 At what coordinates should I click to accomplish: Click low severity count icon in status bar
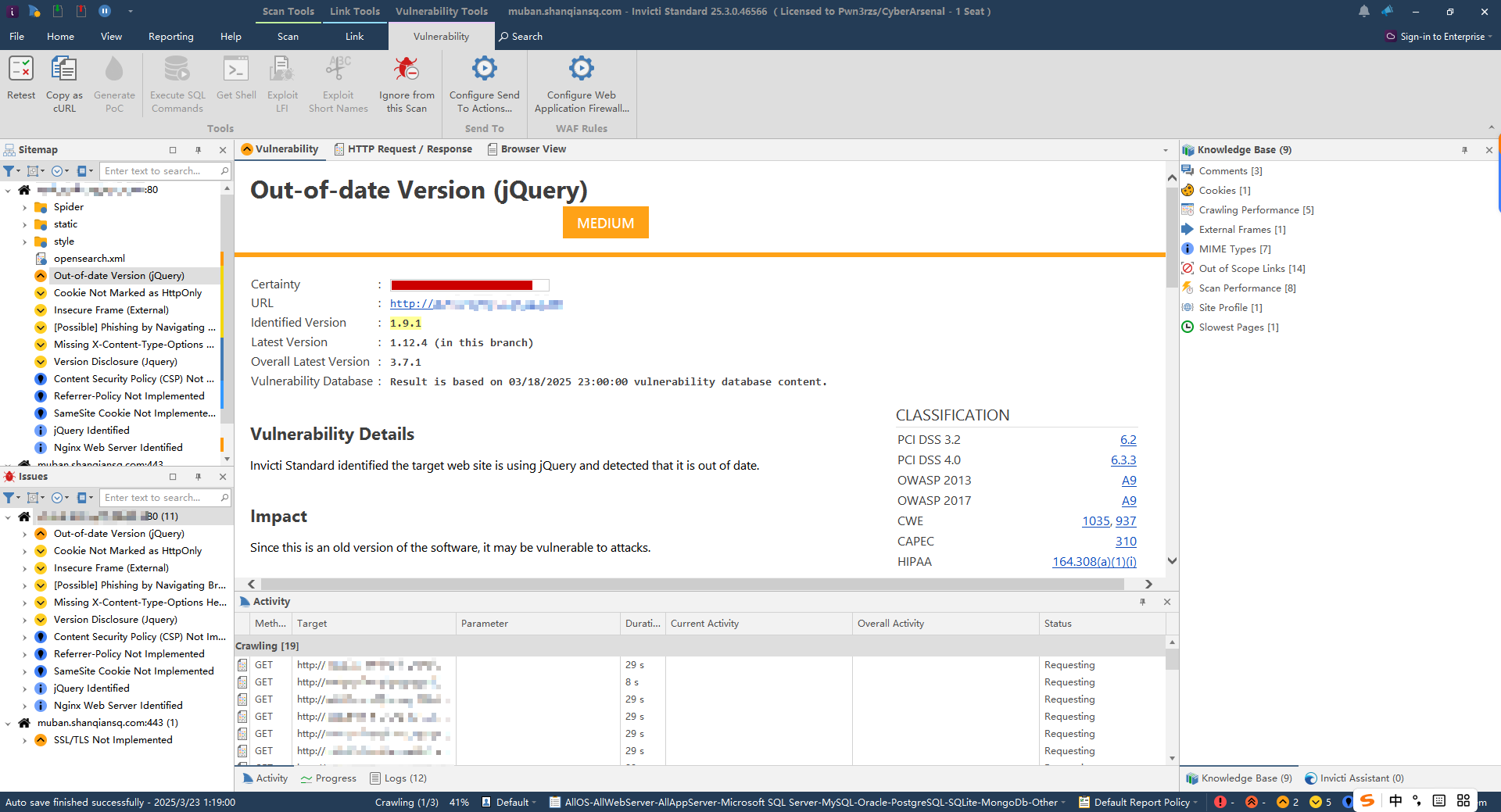(1316, 802)
